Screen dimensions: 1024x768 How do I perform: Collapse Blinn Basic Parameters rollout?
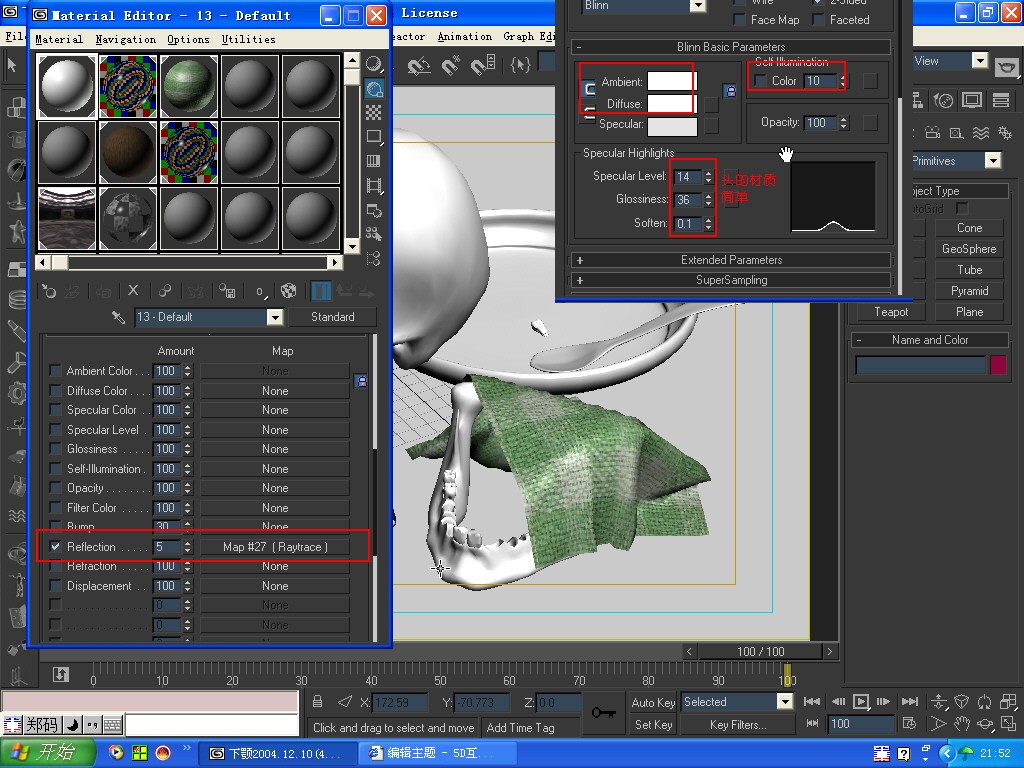pyautogui.click(x=731, y=47)
